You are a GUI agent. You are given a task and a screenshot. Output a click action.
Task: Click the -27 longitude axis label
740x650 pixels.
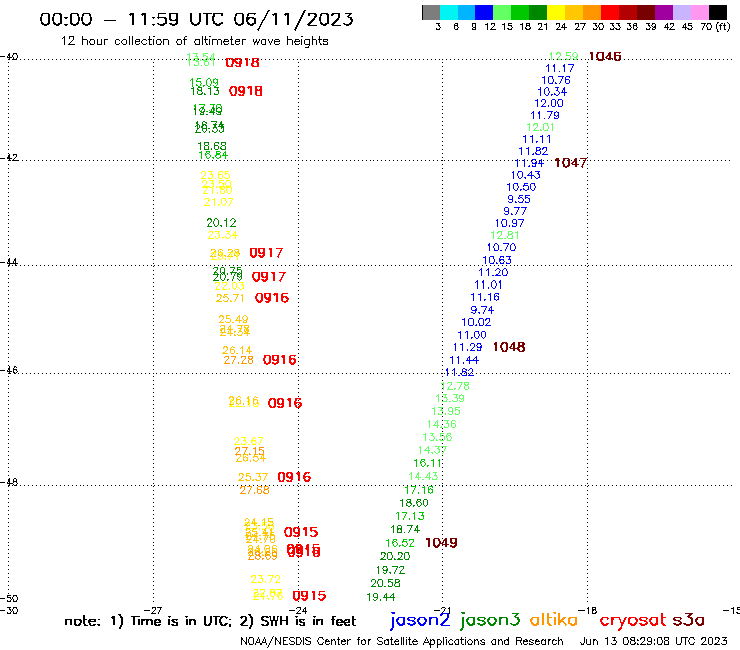[x=153, y=610]
